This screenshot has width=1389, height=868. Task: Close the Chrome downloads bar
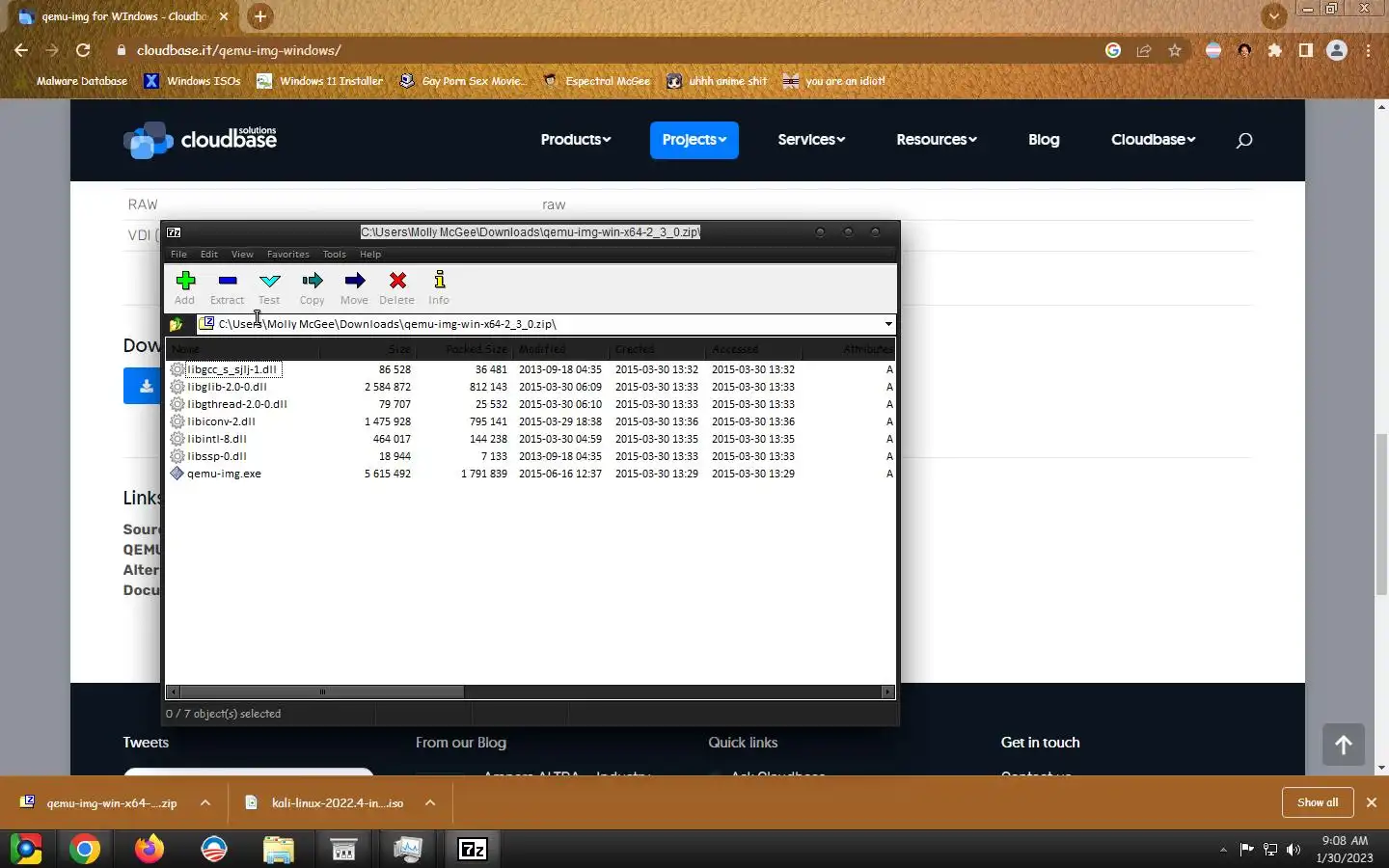pyautogui.click(x=1372, y=802)
